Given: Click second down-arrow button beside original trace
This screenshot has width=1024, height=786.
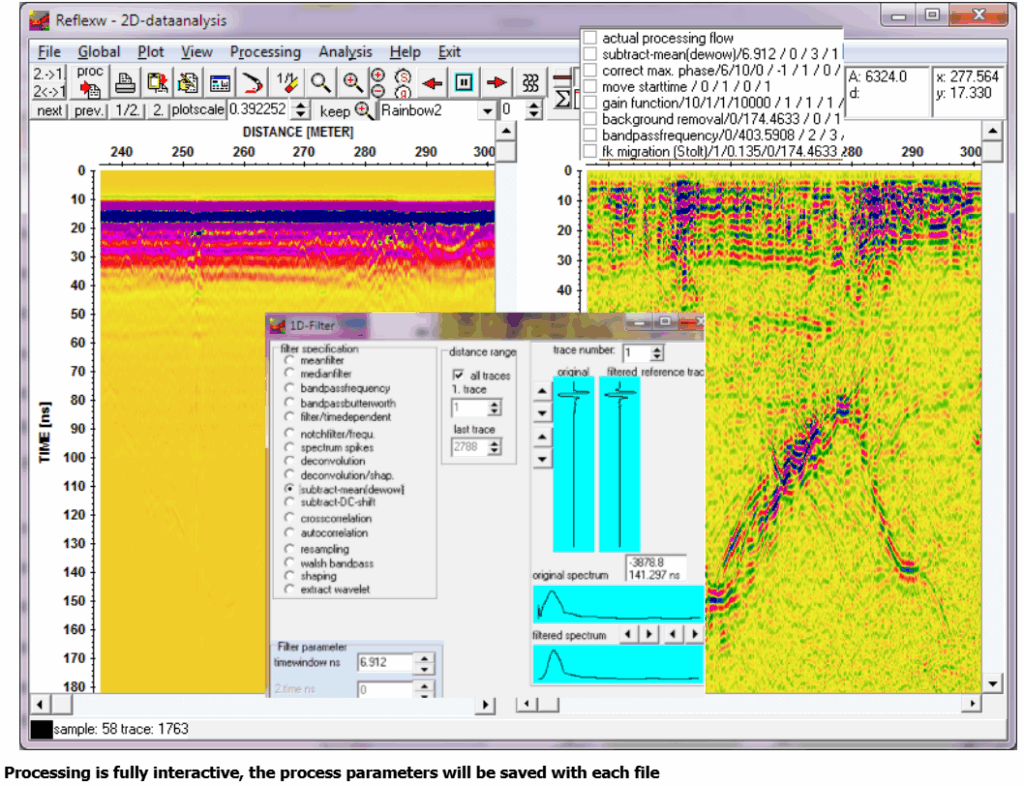Looking at the screenshot, I should 542,460.
